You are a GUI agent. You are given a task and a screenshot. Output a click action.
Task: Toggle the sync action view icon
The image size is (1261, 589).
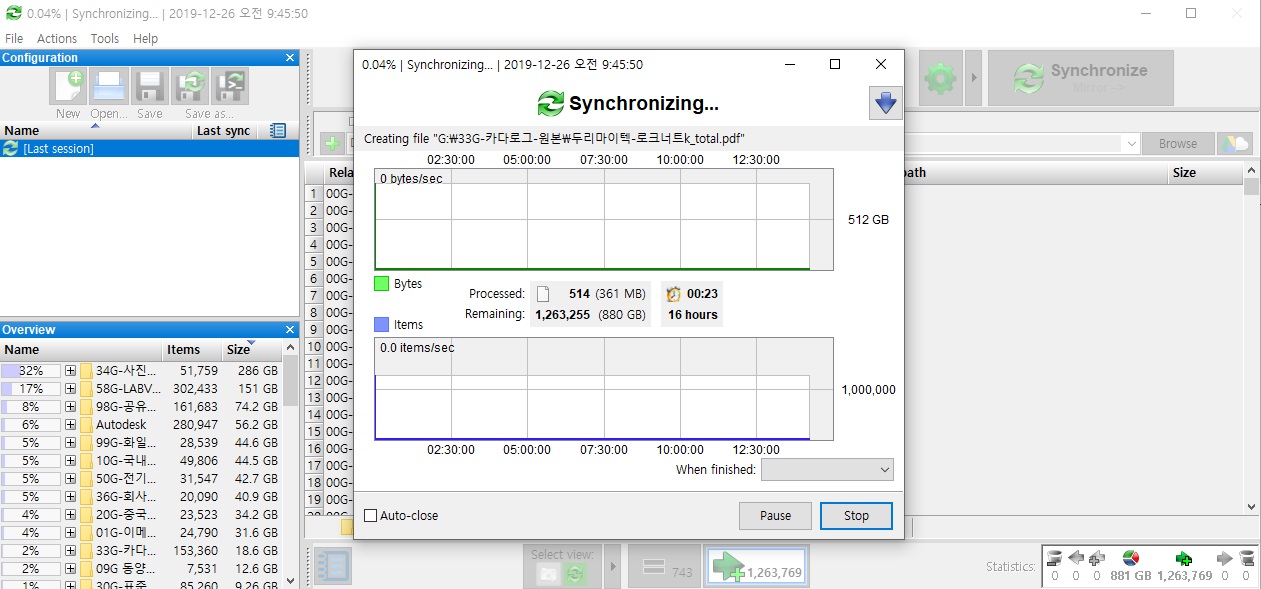pos(575,574)
